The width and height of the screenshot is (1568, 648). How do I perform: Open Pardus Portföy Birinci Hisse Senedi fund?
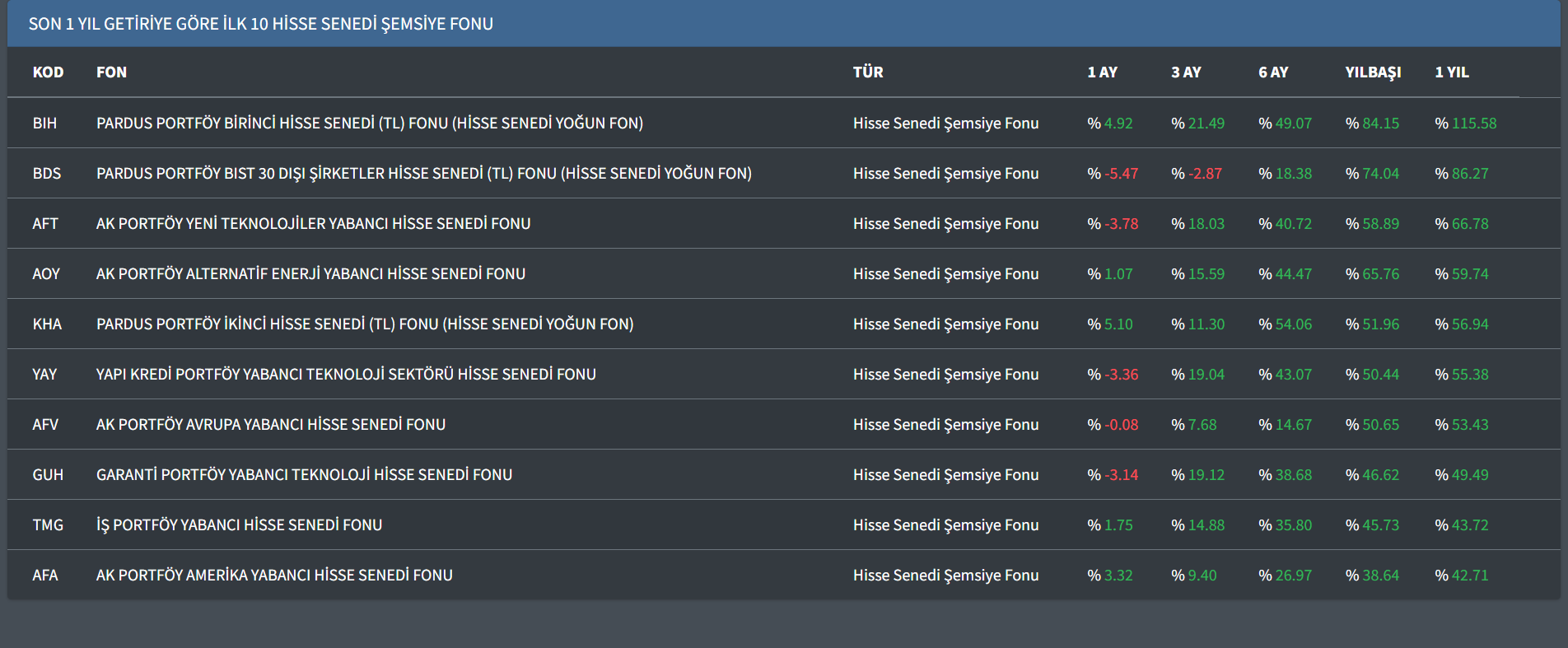point(369,124)
